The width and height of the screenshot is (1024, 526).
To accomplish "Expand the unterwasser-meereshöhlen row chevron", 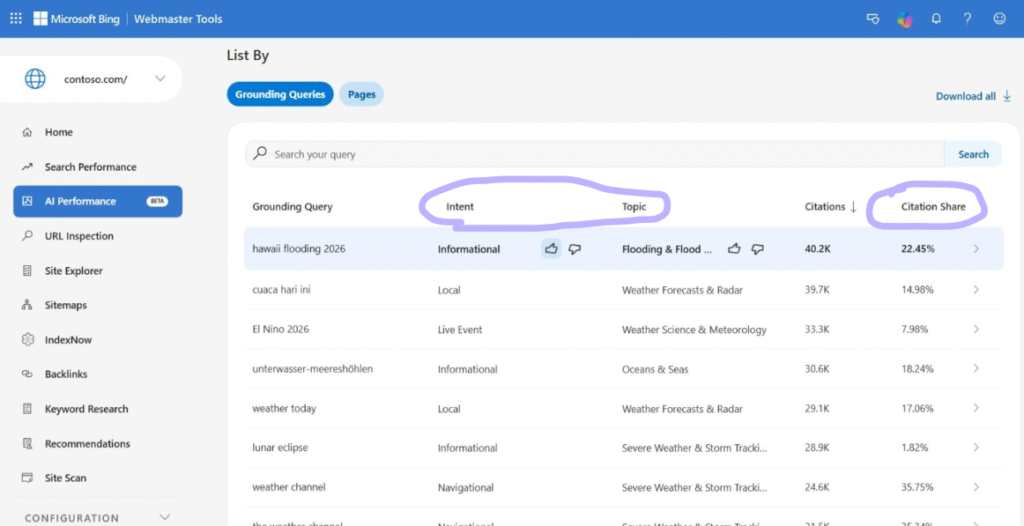I will click(976, 369).
